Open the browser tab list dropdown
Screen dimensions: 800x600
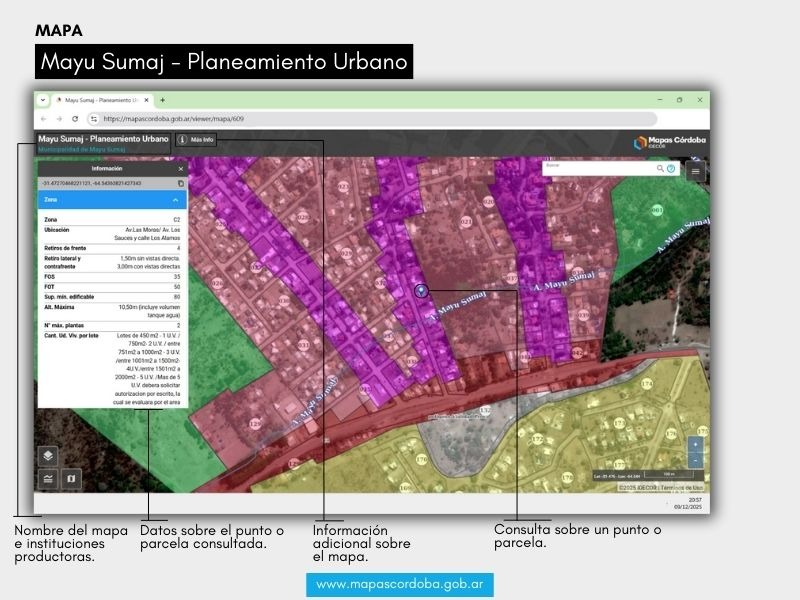coord(43,100)
